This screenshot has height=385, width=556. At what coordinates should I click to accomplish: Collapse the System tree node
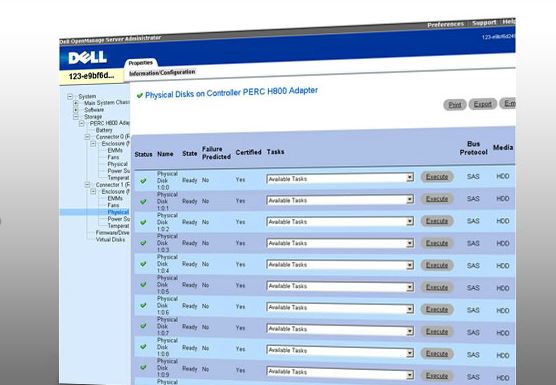point(70,96)
